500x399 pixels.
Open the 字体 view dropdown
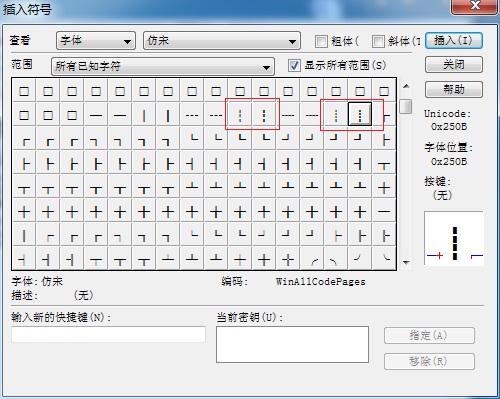coord(96,41)
